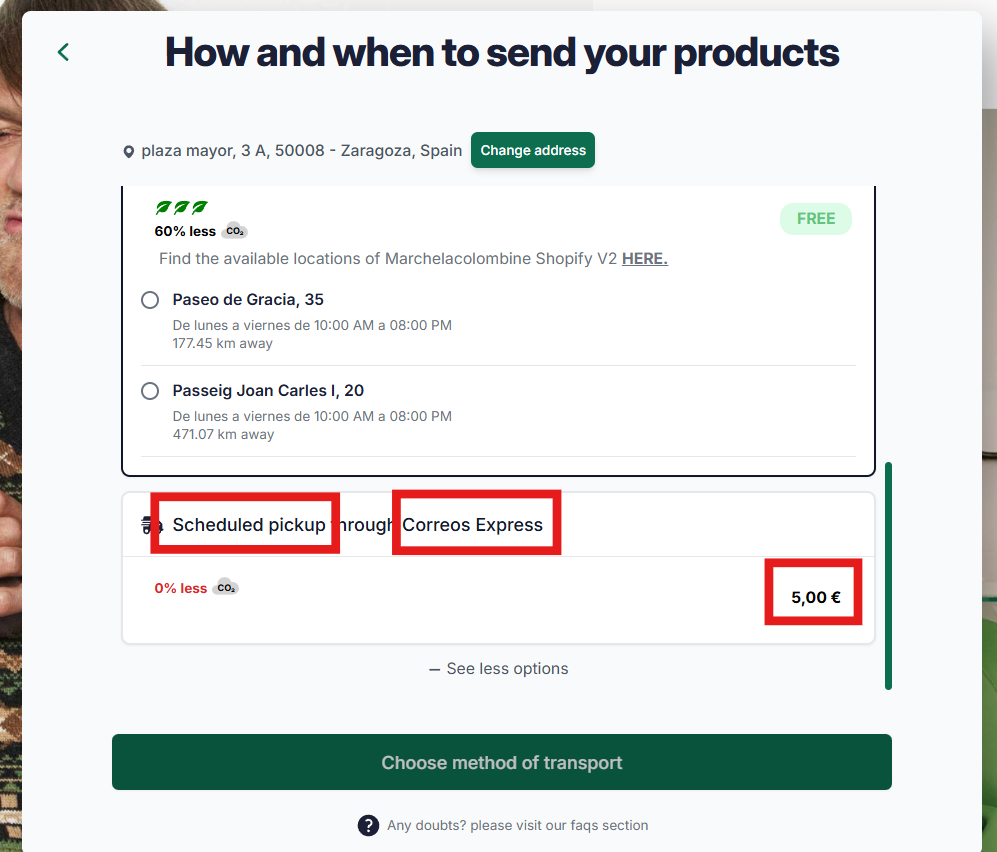Click the location pin icon beside address
This screenshot has height=852, width=997.
128,151
